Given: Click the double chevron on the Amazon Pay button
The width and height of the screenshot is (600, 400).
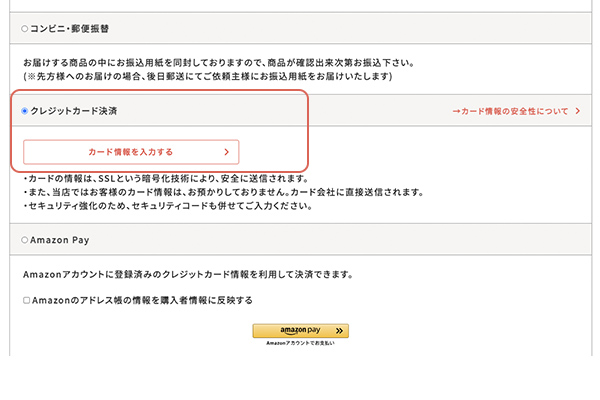Looking at the screenshot, I should pyautogui.click(x=338, y=331).
